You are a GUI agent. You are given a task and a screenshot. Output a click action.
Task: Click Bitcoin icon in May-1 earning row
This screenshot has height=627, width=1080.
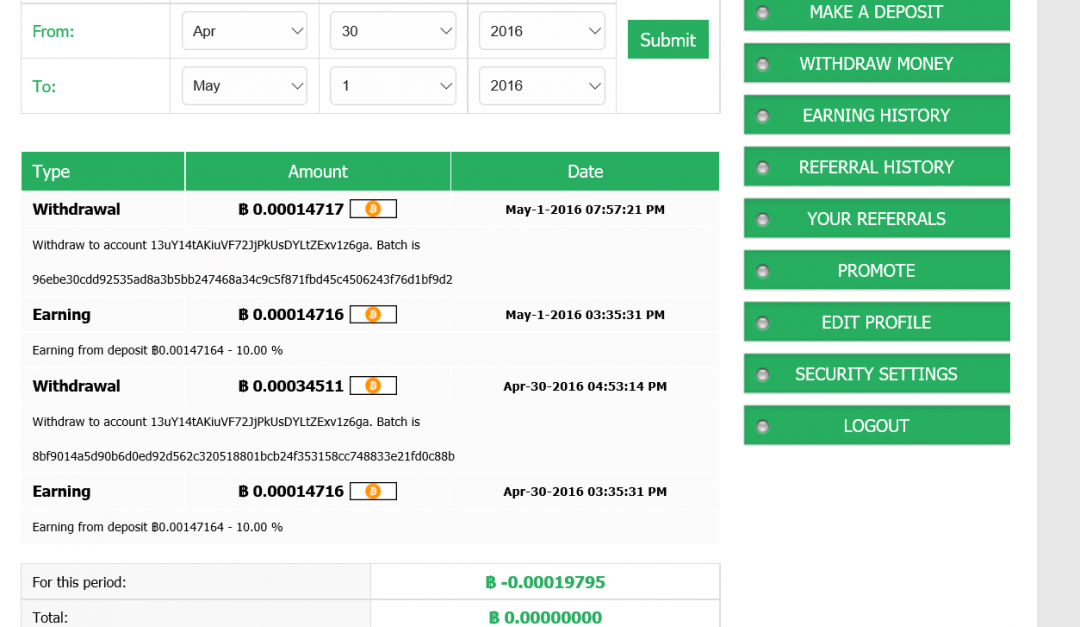[373, 315]
